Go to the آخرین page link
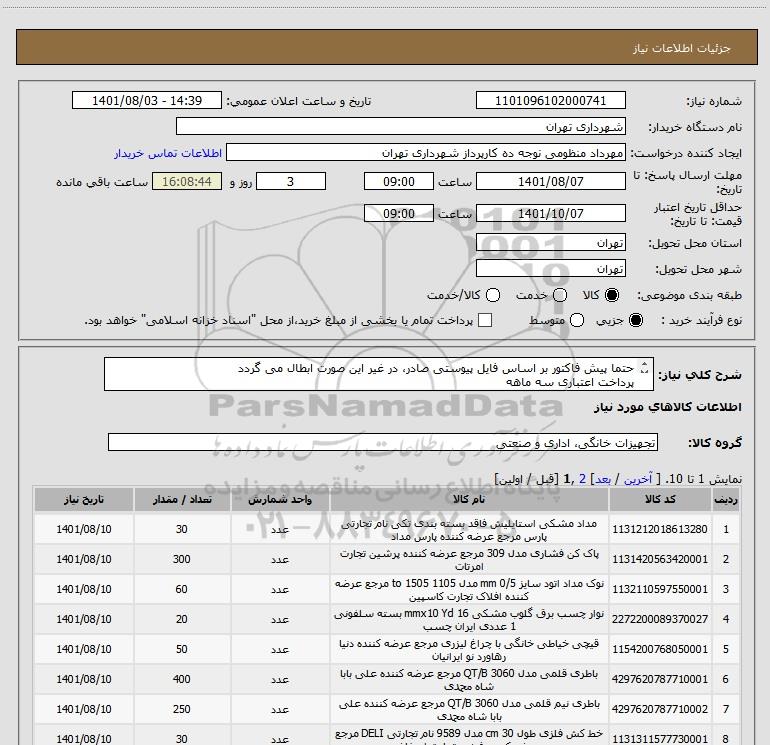Viewport: 770px width, 745px height. coord(638,479)
